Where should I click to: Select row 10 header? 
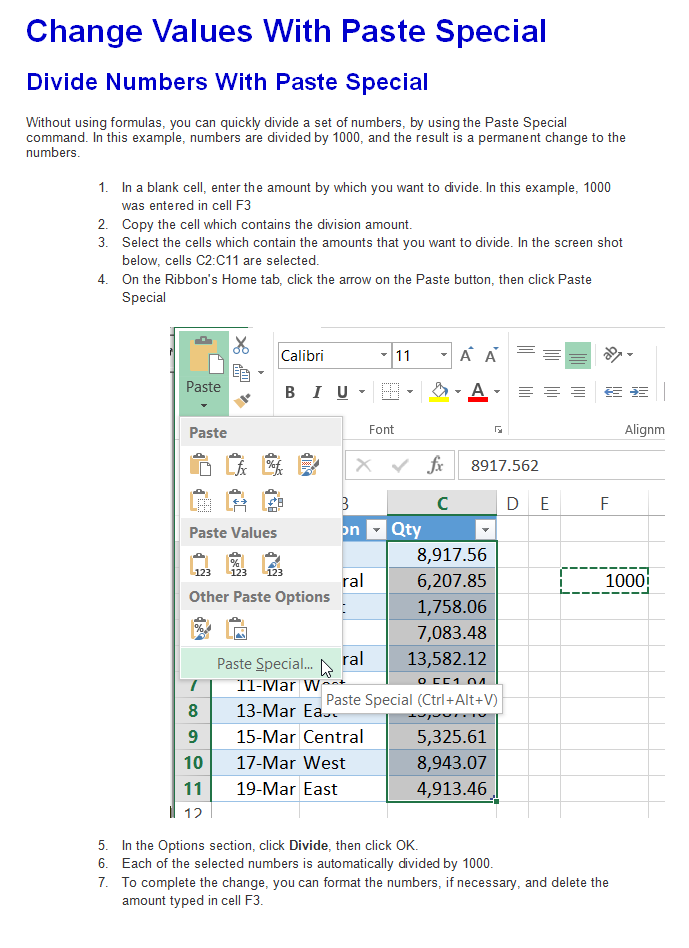click(x=193, y=762)
